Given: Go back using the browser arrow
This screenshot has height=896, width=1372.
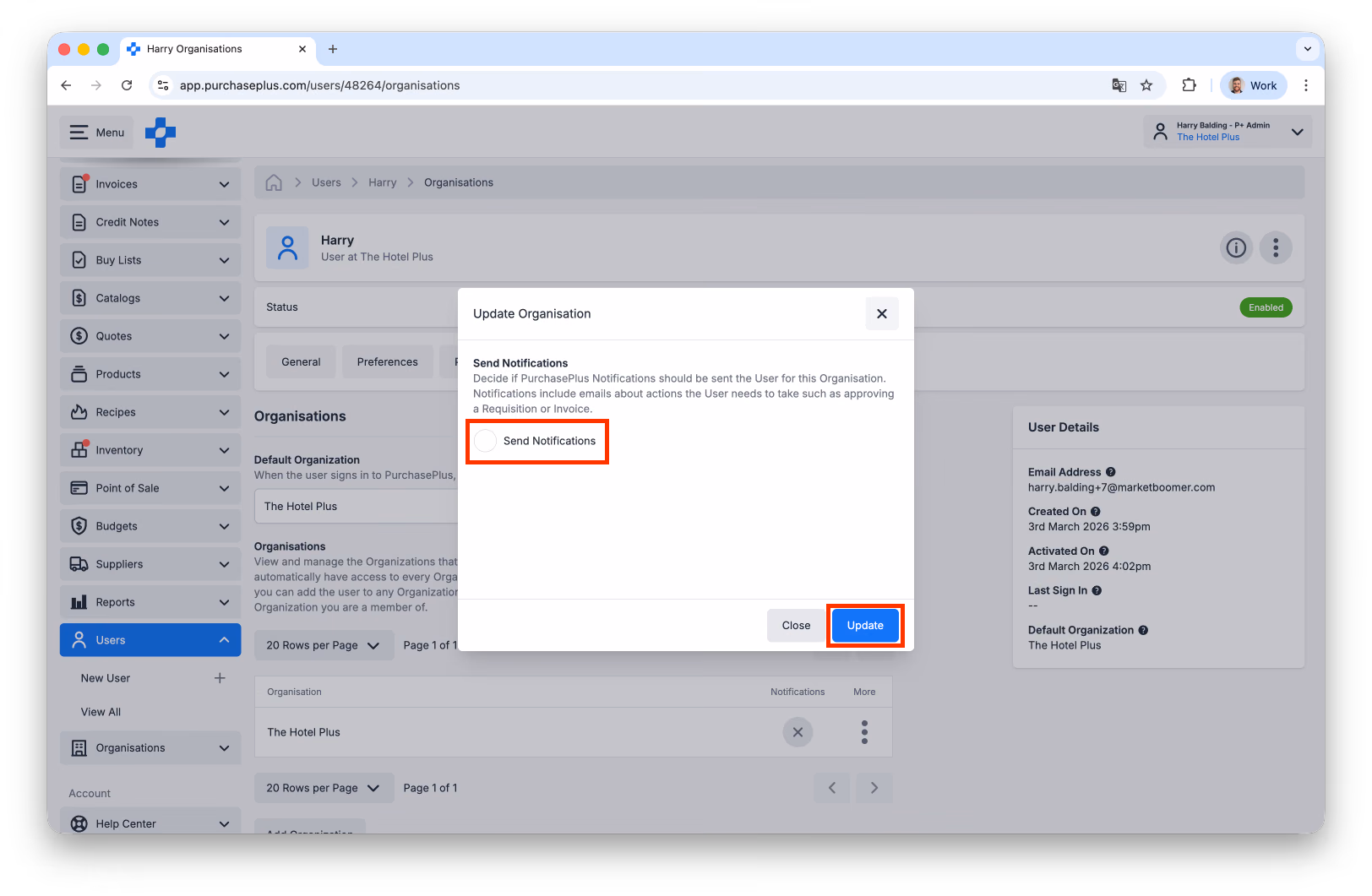Looking at the screenshot, I should (x=66, y=85).
